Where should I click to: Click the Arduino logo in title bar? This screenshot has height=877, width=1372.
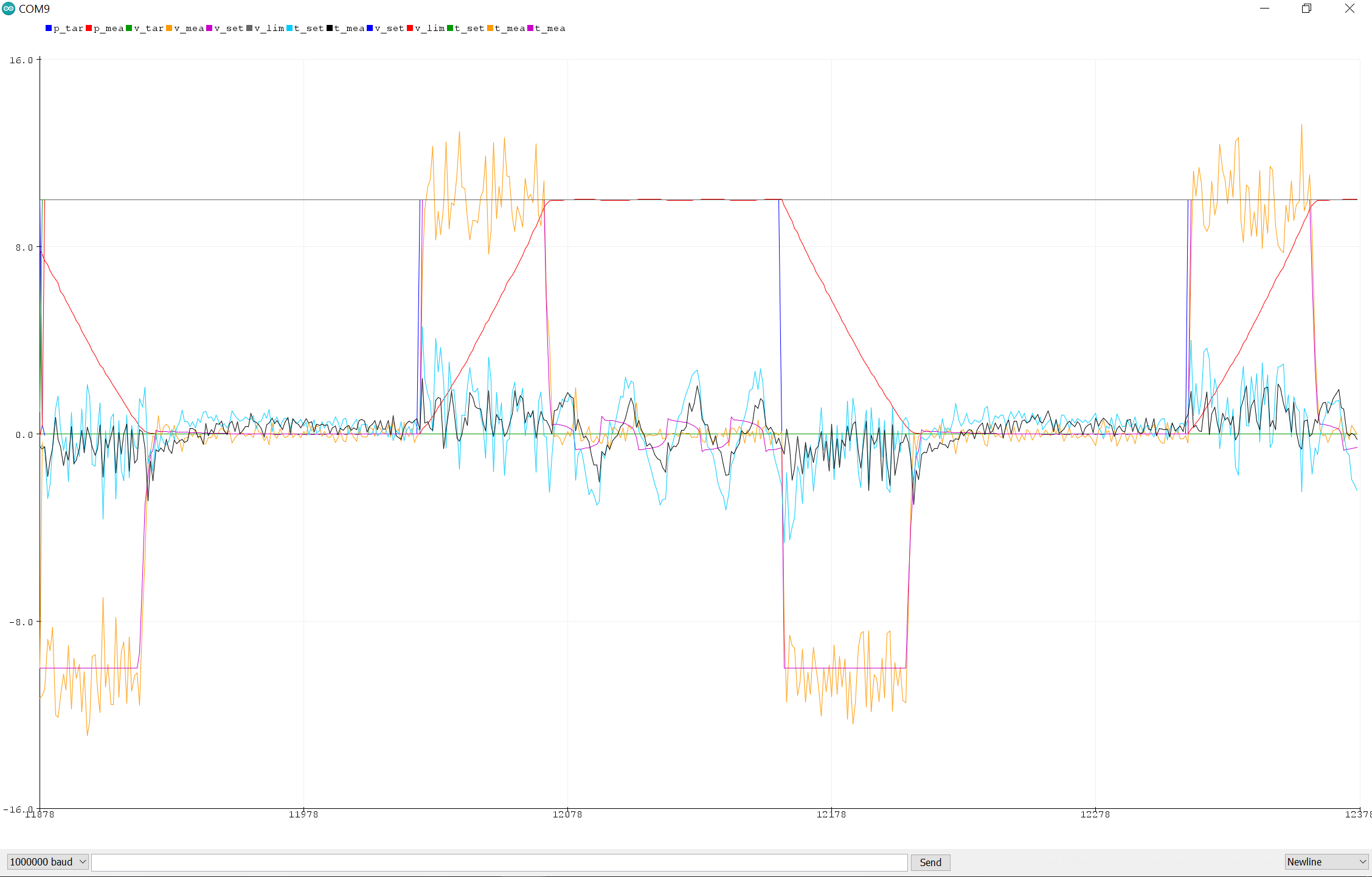point(9,9)
